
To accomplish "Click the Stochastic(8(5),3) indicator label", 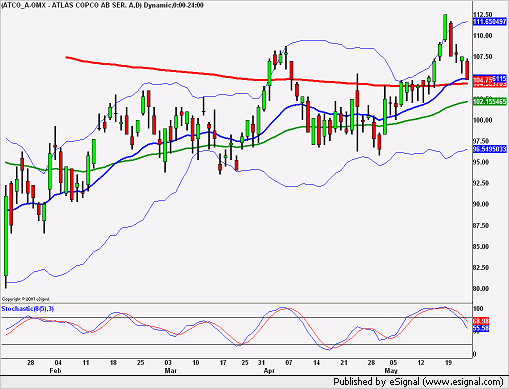I will click(x=28, y=309).
